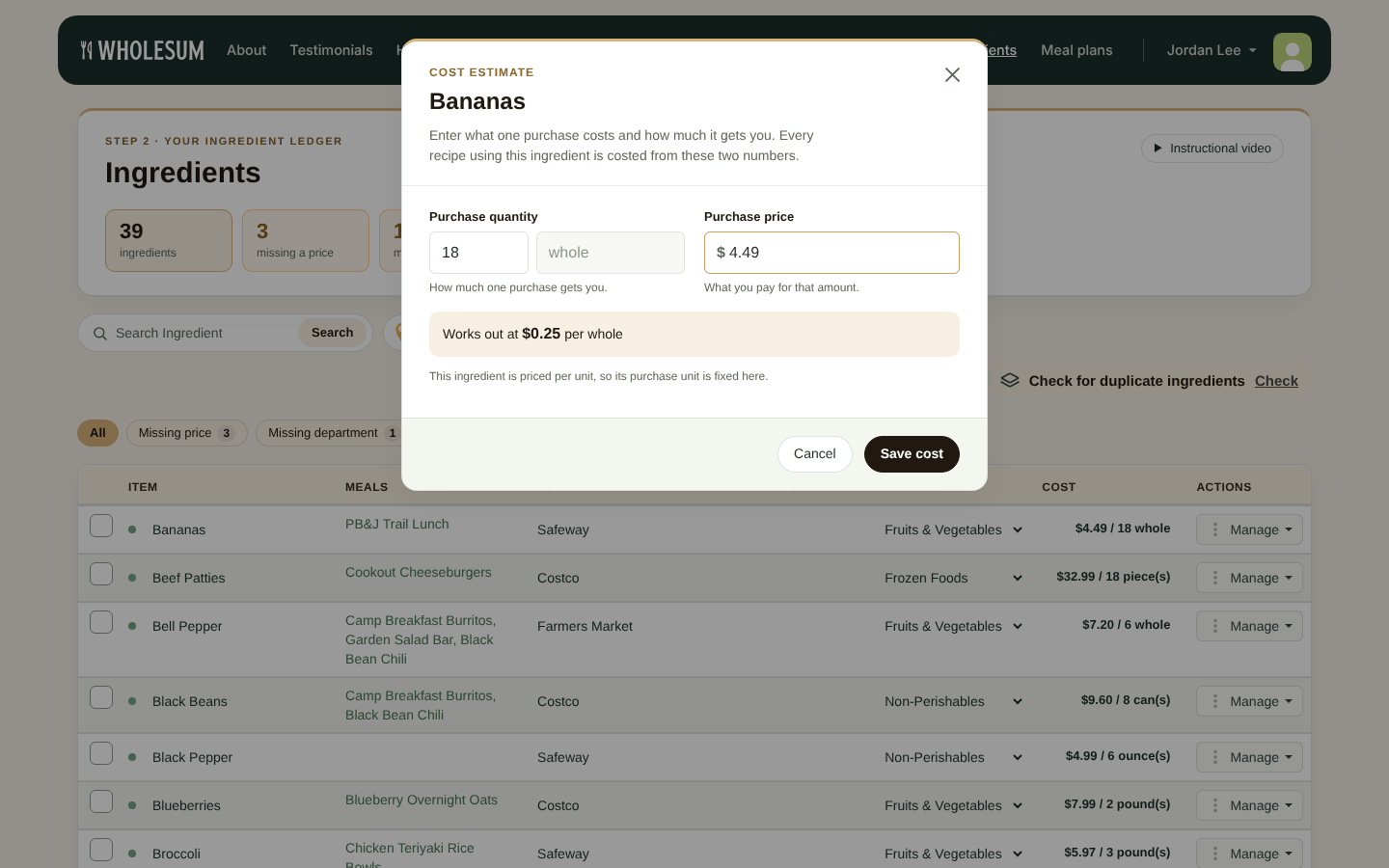Open the Cookout Cheeseburgers meal link

419,572
